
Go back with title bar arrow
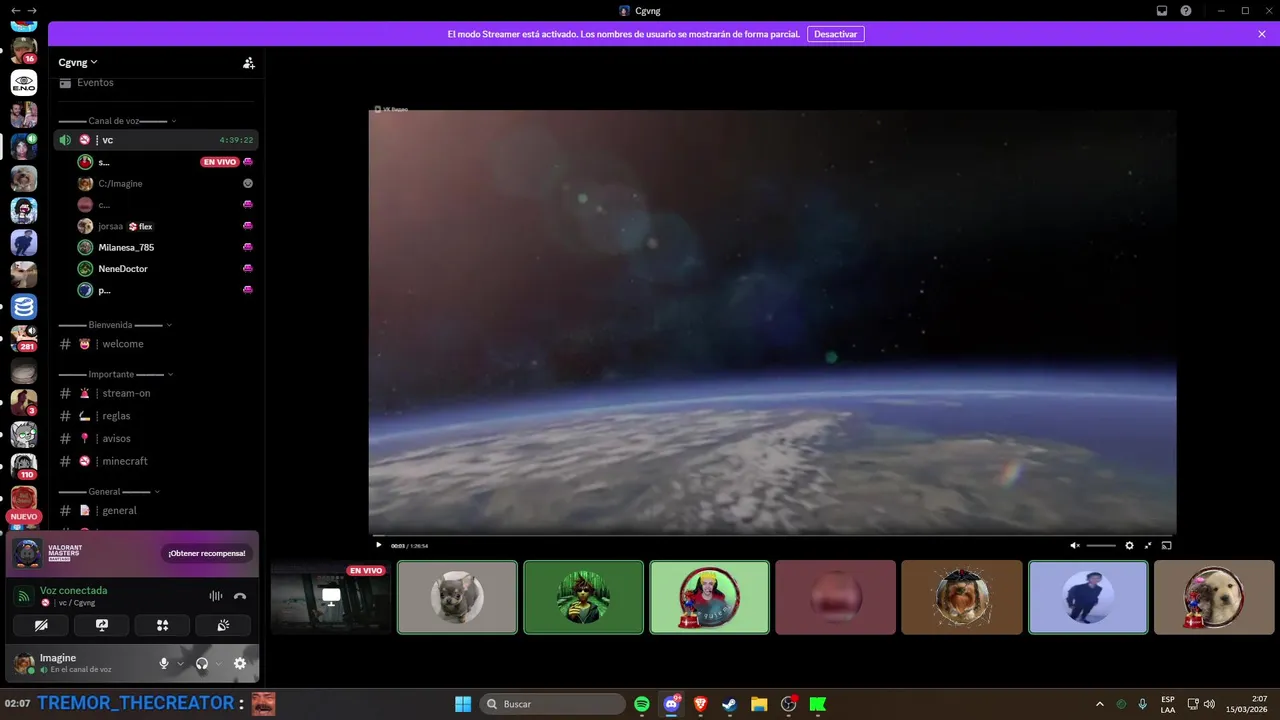coord(14,11)
